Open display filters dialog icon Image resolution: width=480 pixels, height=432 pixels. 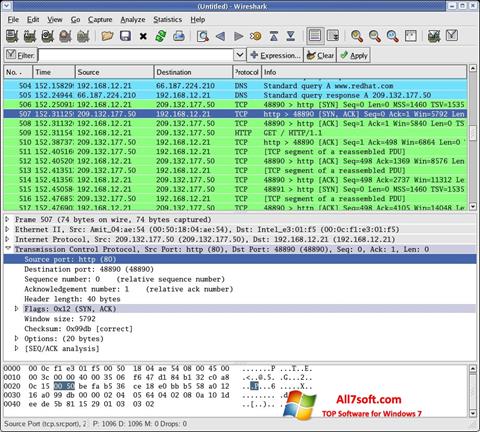coord(452,36)
